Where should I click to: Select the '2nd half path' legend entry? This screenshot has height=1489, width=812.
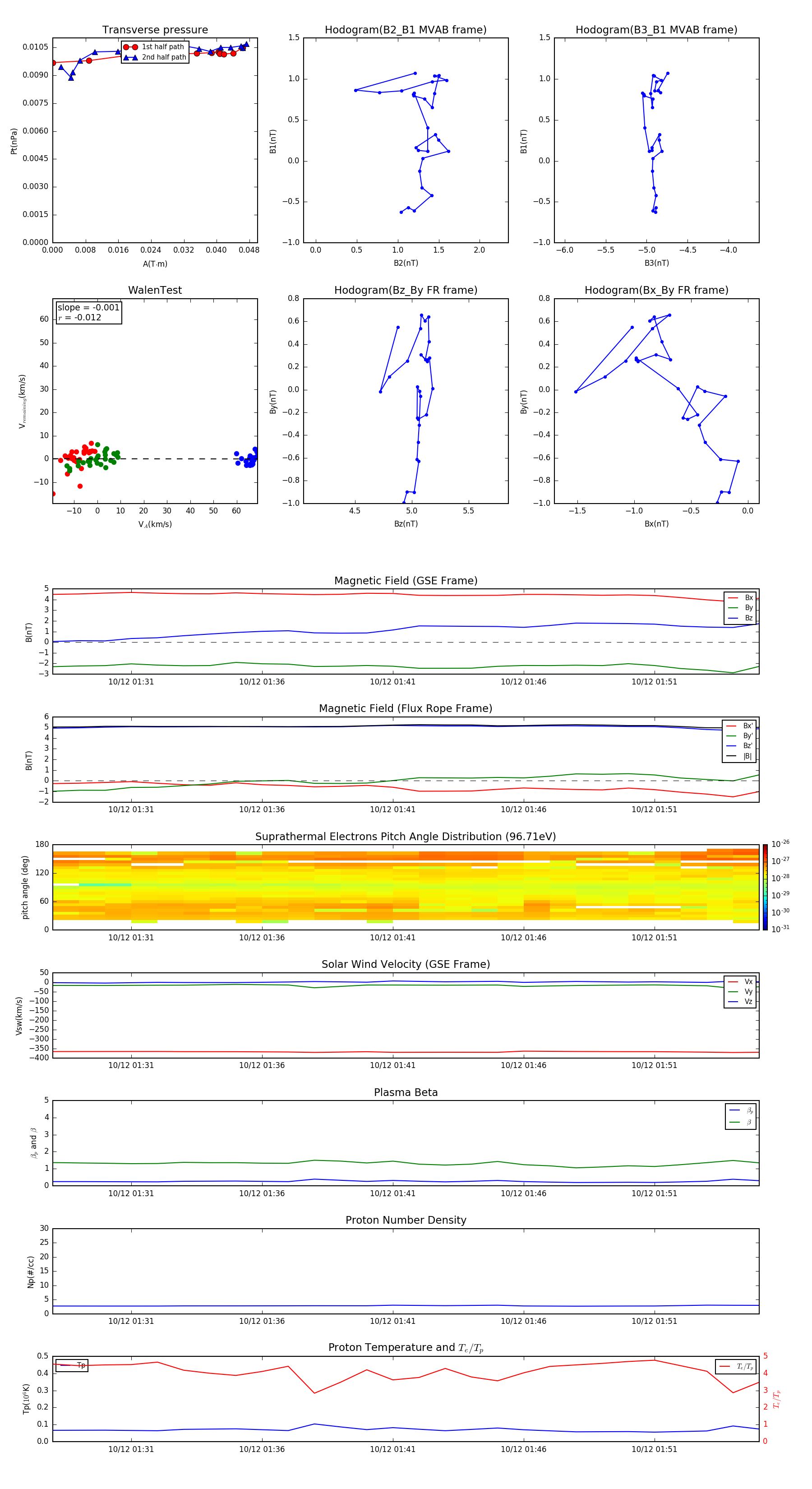(155, 57)
